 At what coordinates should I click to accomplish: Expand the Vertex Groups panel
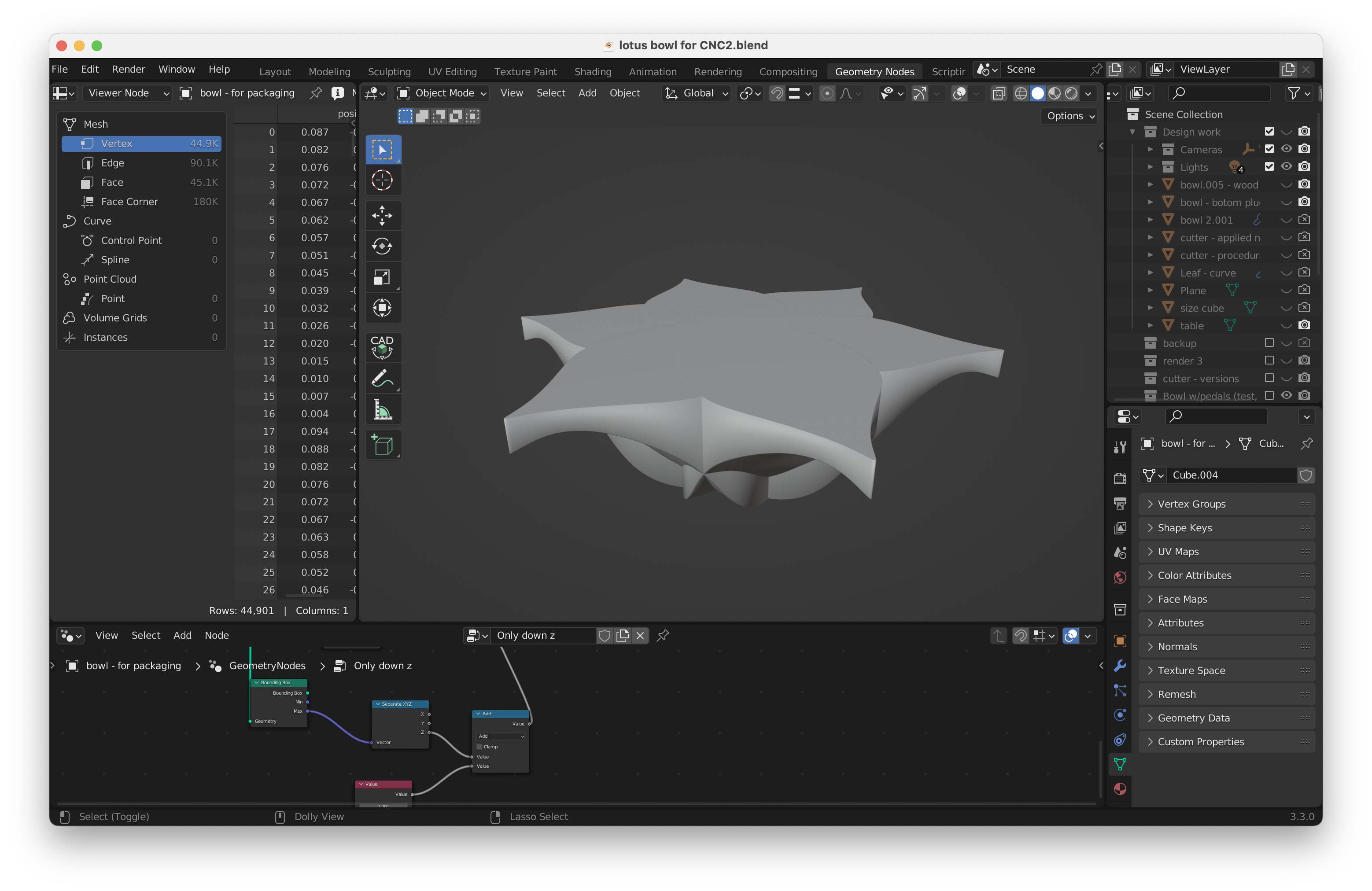pos(1226,504)
